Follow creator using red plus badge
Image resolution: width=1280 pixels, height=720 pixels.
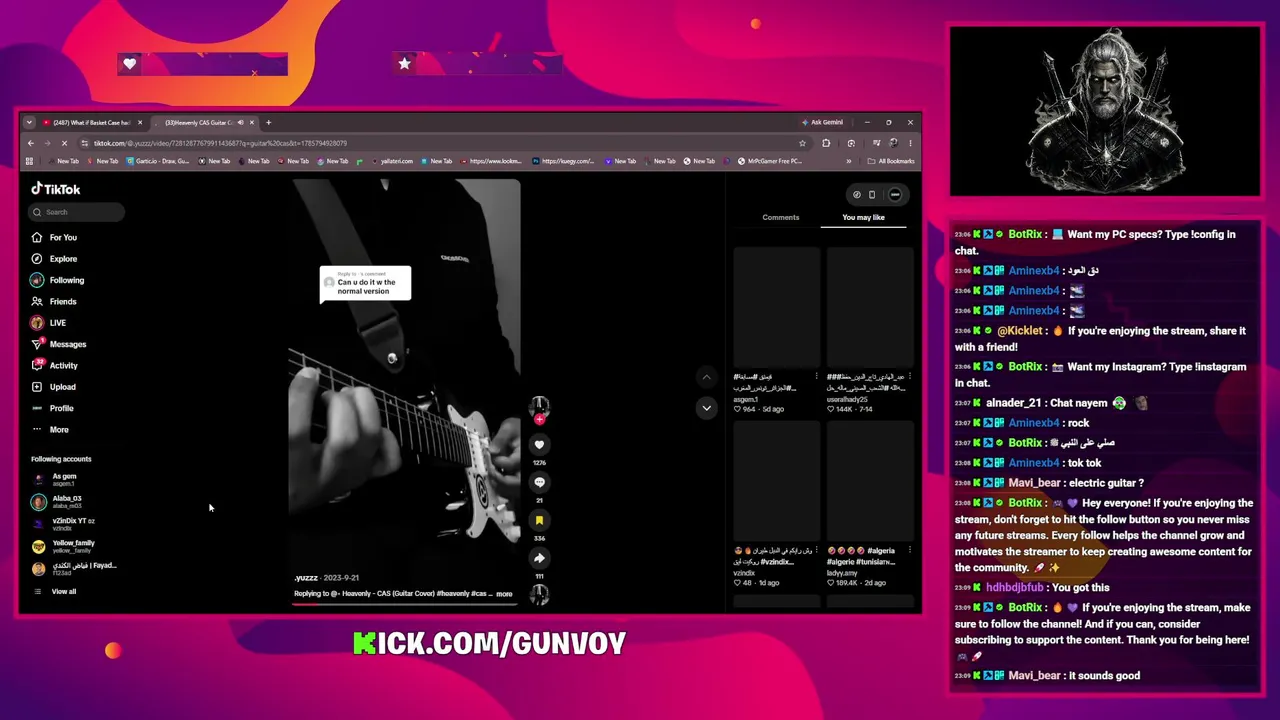point(539,420)
